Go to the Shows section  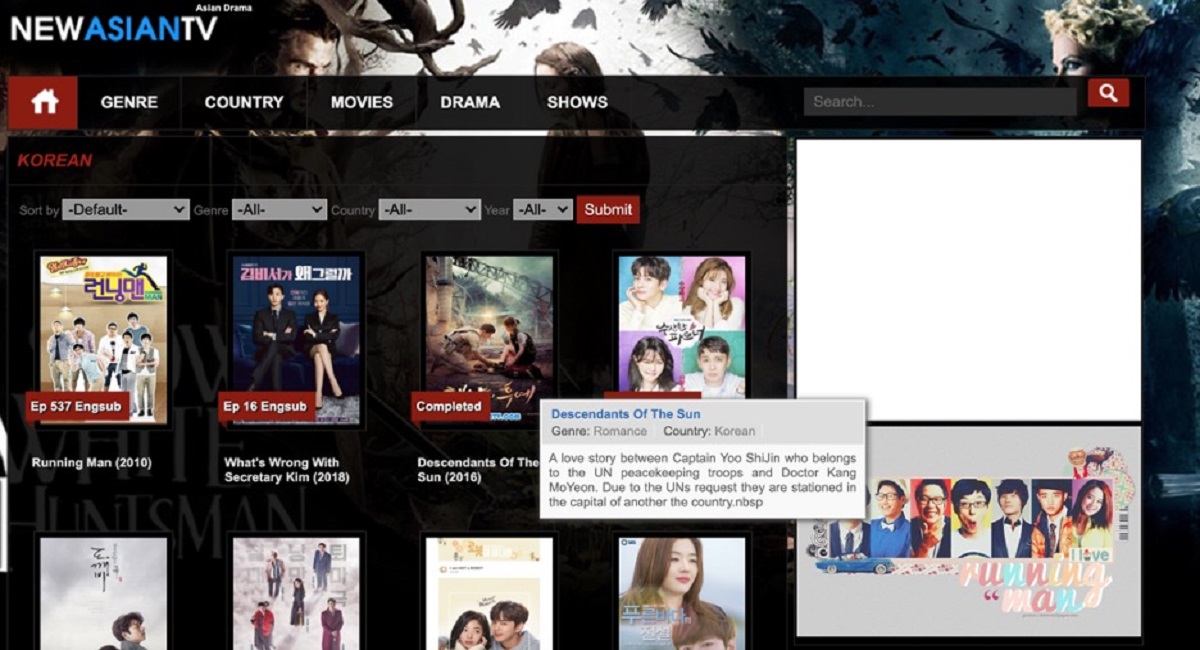(577, 102)
